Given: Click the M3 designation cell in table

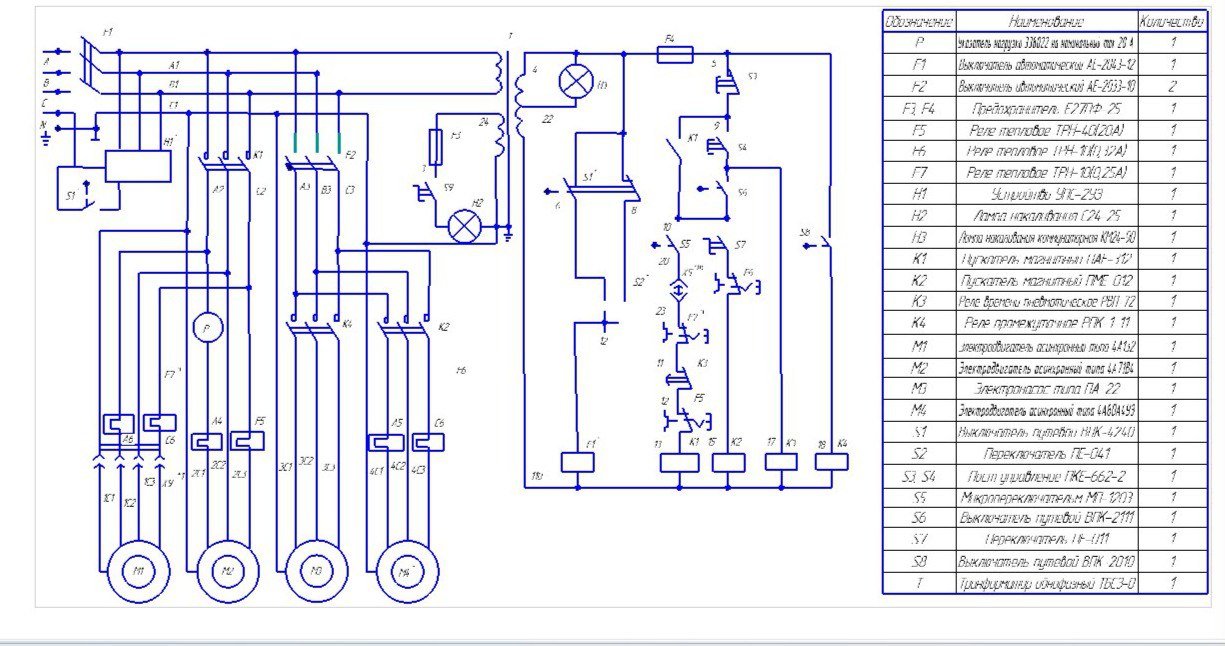Looking at the screenshot, I should (919, 388).
